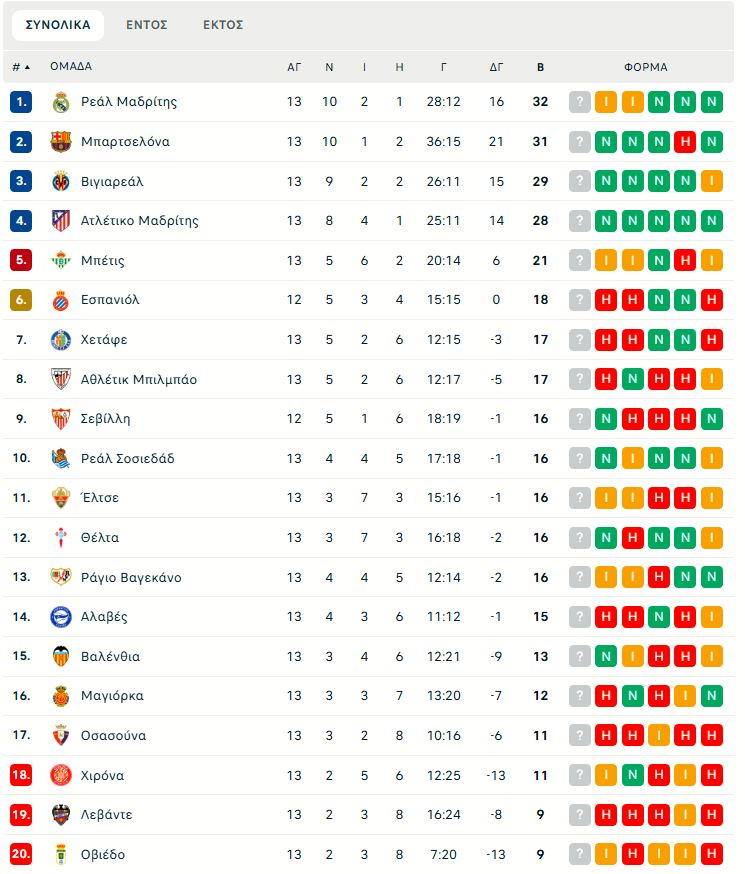
Task: Click the red 20. position badge for Οβιέδο
Action: (21, 854)
